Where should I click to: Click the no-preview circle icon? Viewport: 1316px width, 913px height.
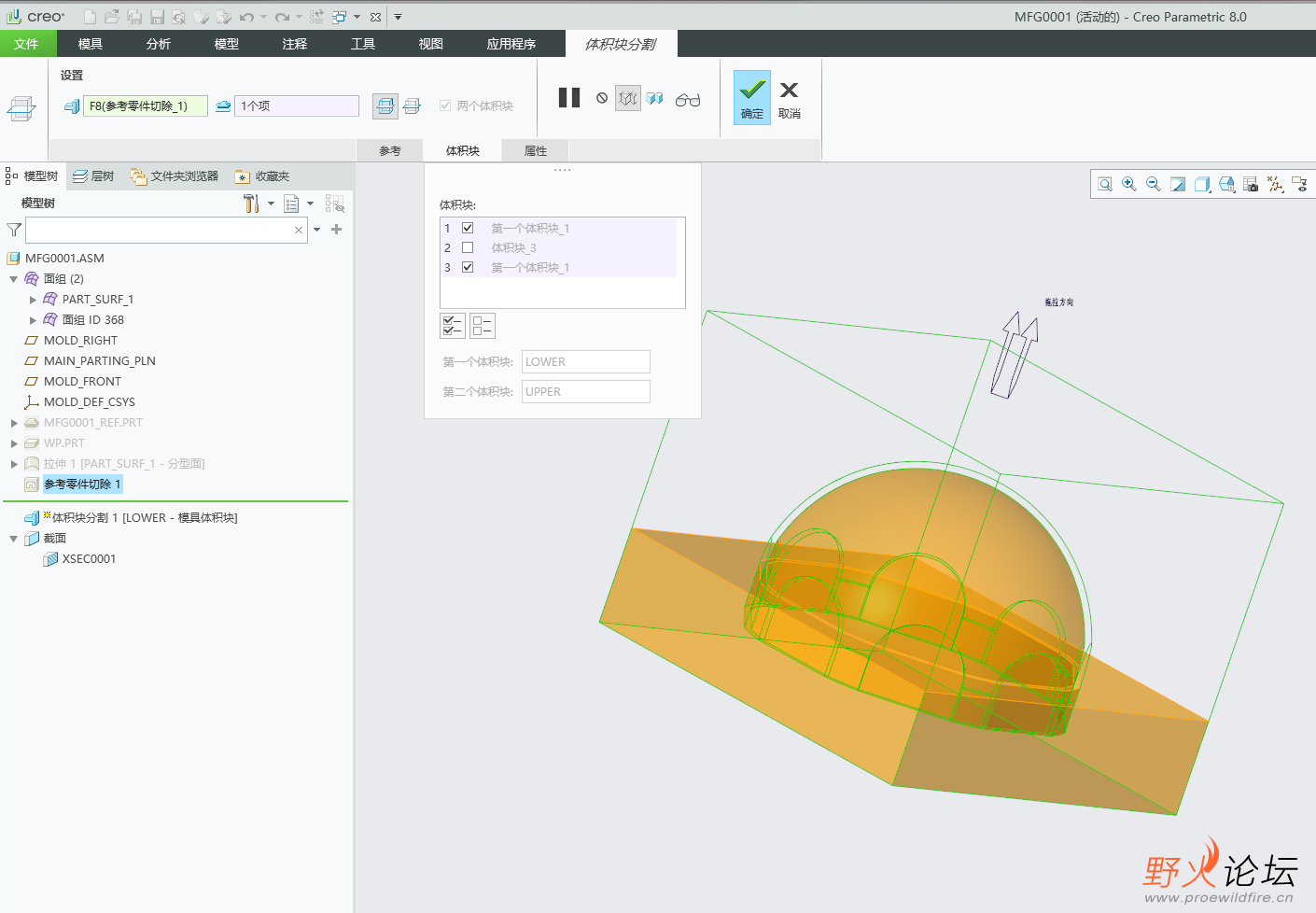tap(602, 98)
